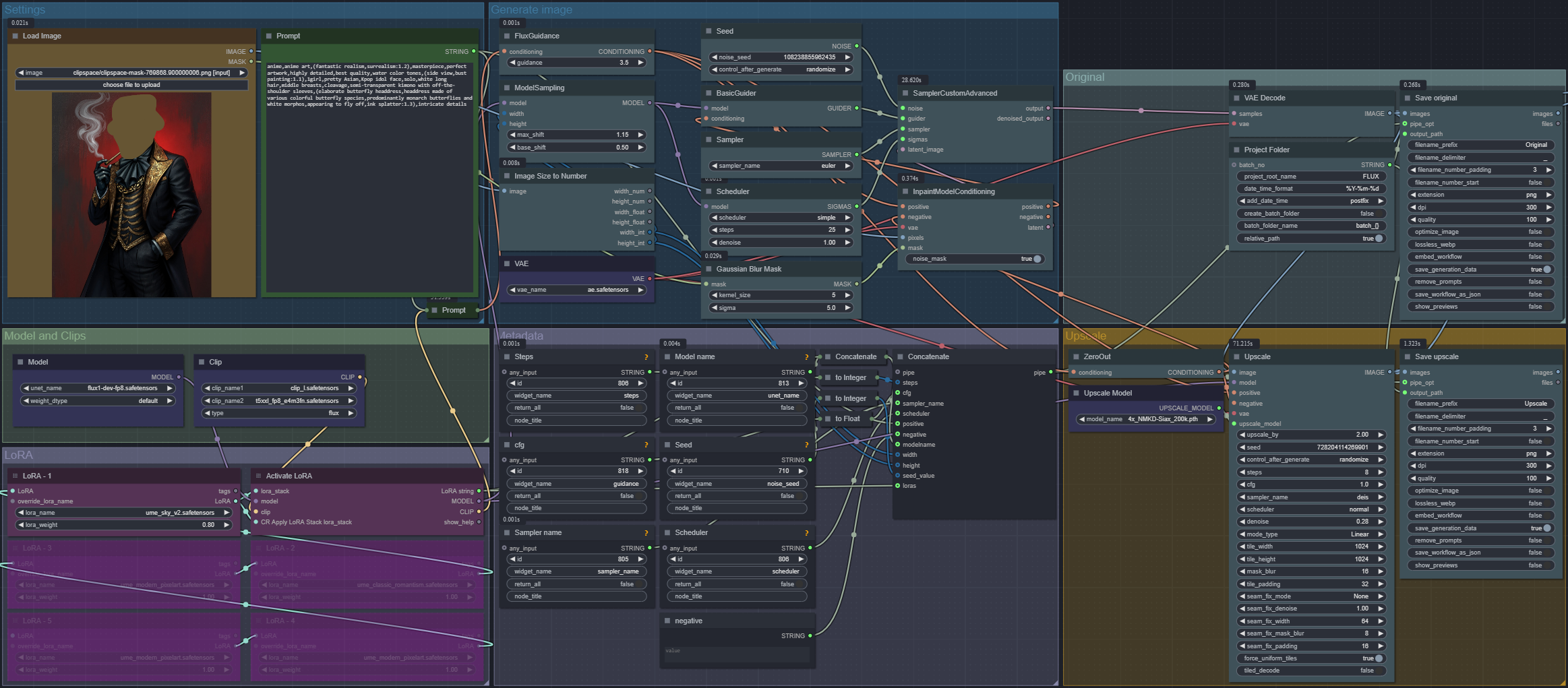
Task: Click the decrement arrow on kernel_size field
Action: (x=715, y=295)
